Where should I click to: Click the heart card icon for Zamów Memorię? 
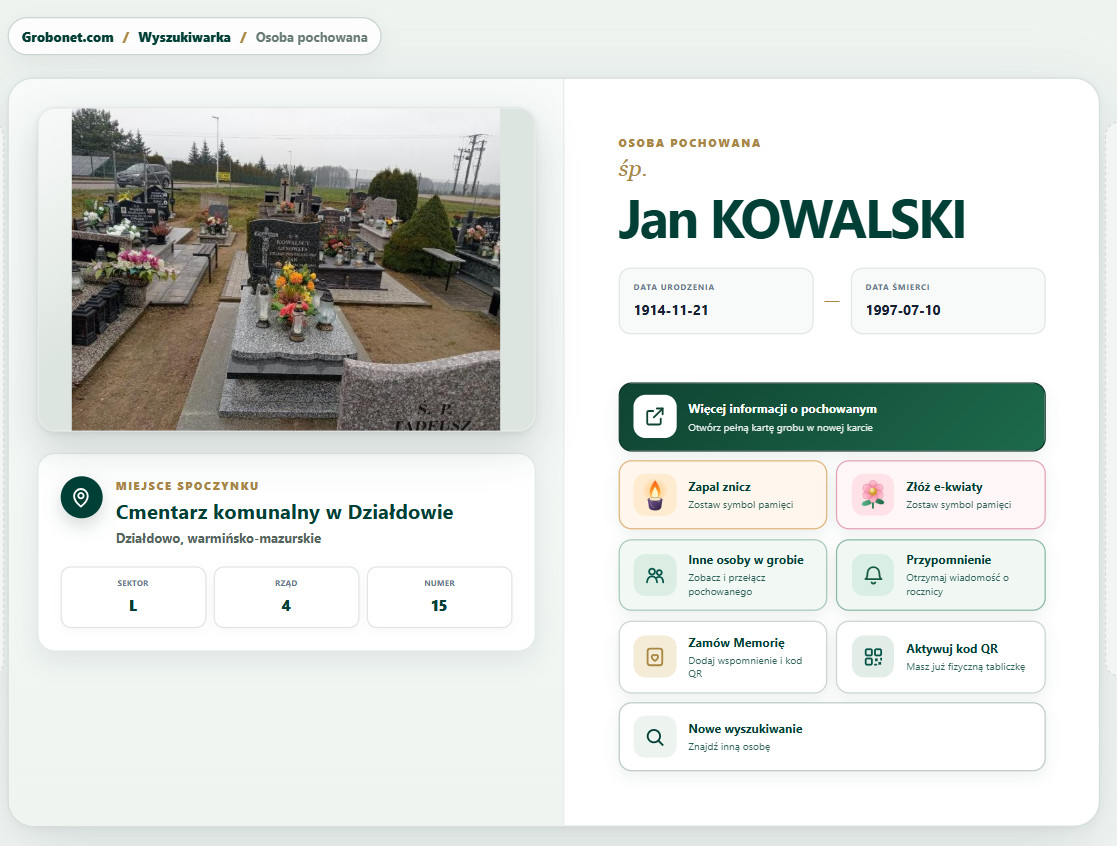click(x=655, y=657)
